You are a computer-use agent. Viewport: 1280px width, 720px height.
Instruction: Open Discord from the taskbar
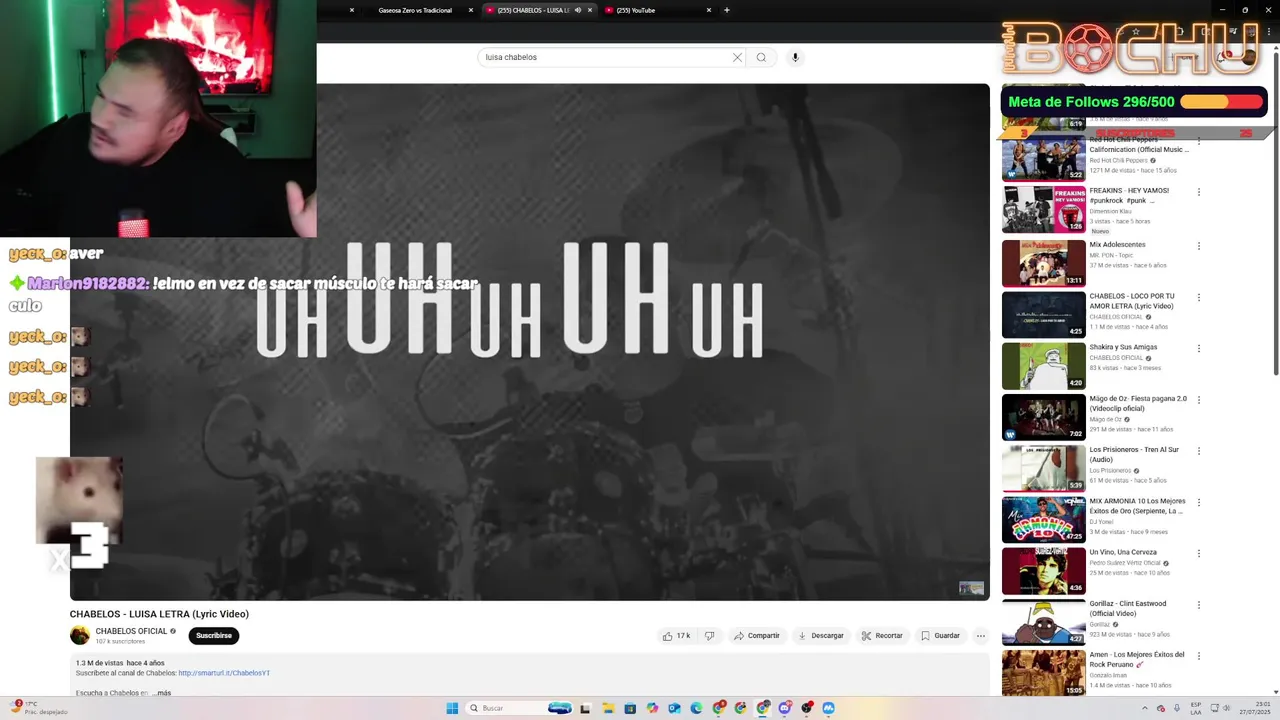784,708
